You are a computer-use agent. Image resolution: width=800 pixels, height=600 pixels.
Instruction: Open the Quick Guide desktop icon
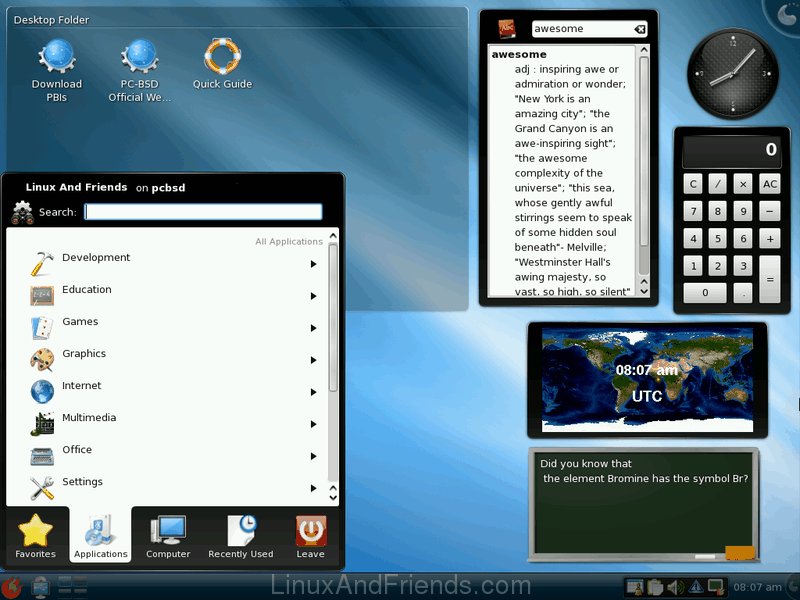point(222,58)
